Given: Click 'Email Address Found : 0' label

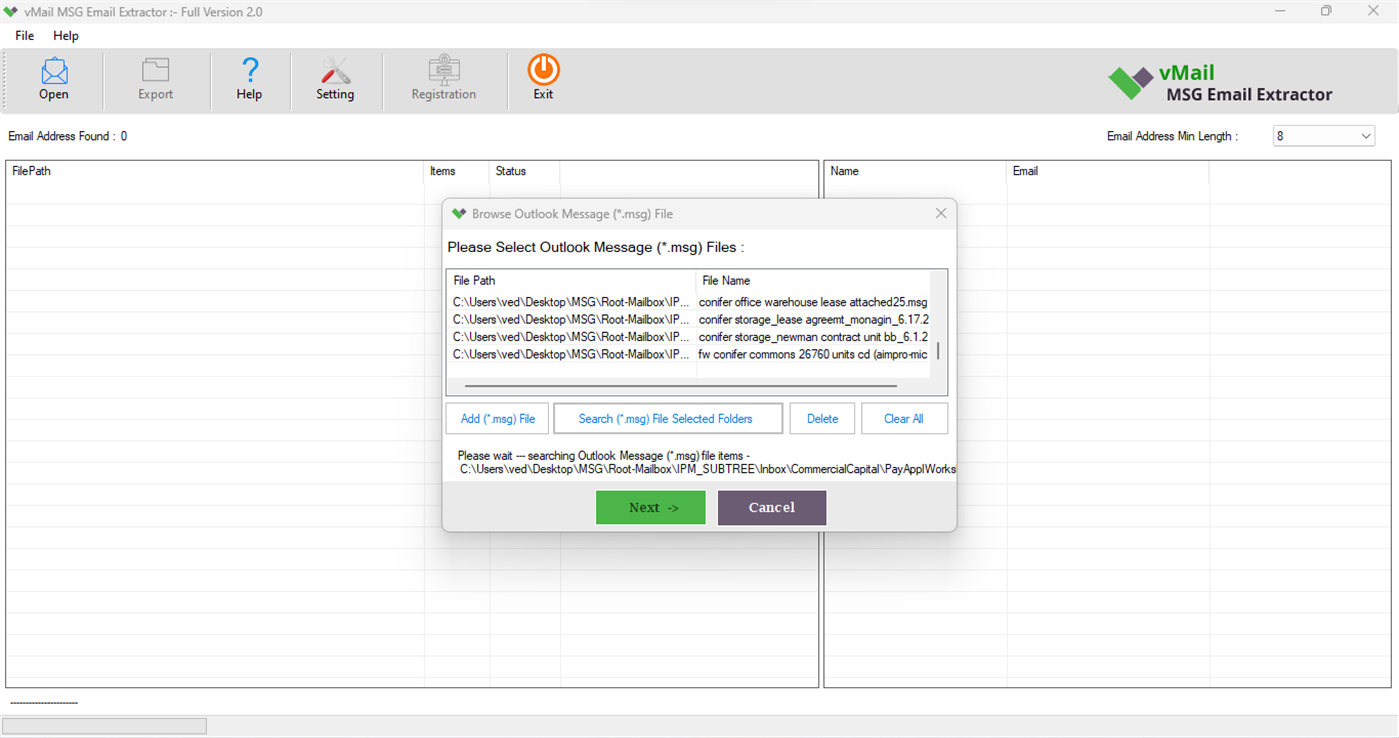Looking at the screenshot, I should [x=67, y=136].
